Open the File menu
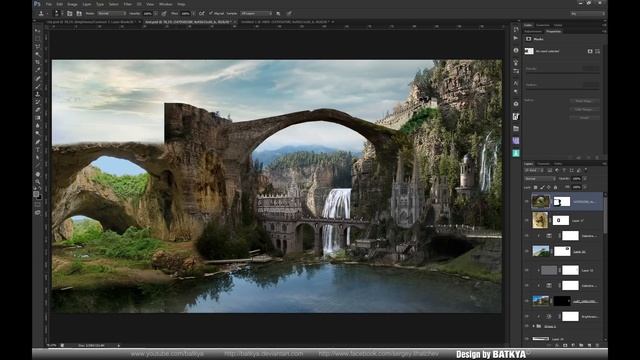The image size is (640, 360). [49, 4]
